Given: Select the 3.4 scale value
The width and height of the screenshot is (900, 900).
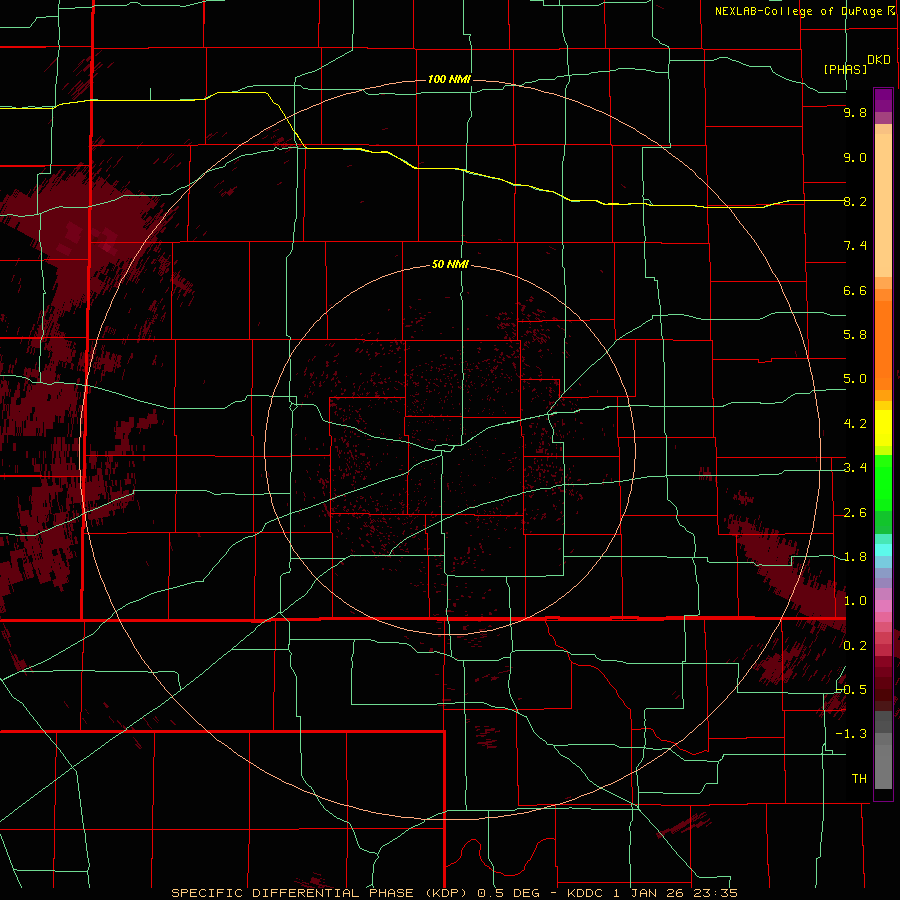Looking at the screenshot, I should tap(855, 468).
